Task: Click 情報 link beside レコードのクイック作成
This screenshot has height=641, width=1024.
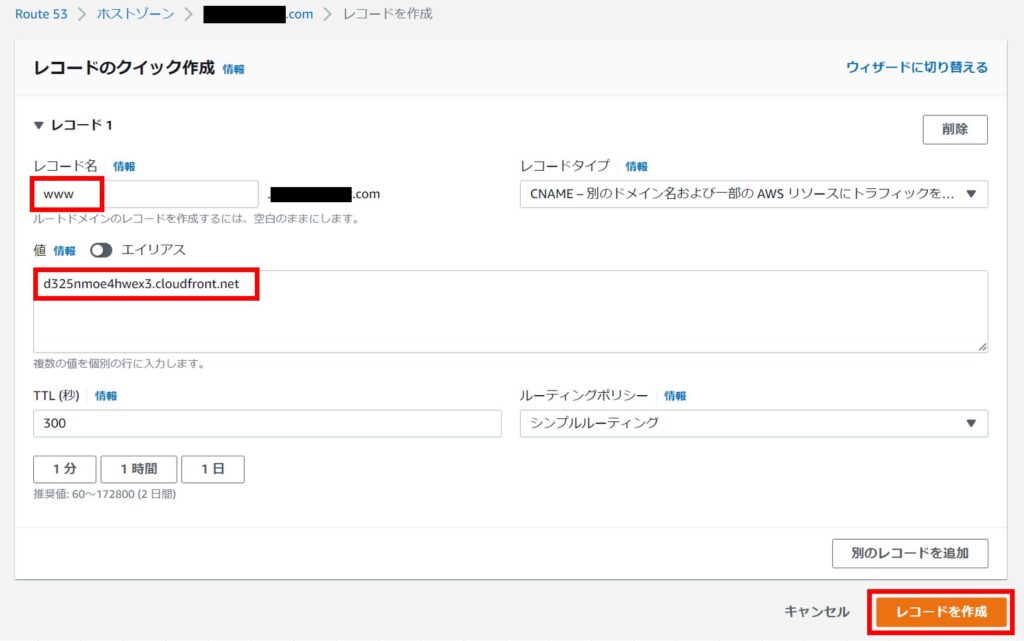Action: (233, 70)
